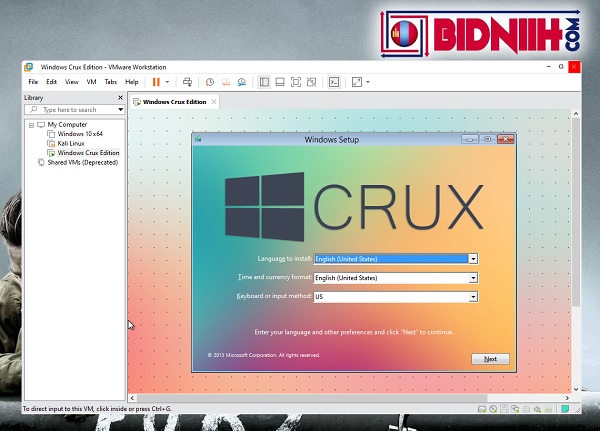Open the File menu
This screenshot has height=431, width=600.
coord(33,82)
